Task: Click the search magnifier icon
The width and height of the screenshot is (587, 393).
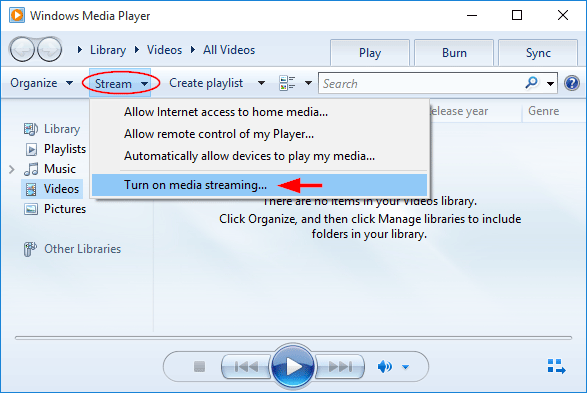Action: [x=532, y=83]
